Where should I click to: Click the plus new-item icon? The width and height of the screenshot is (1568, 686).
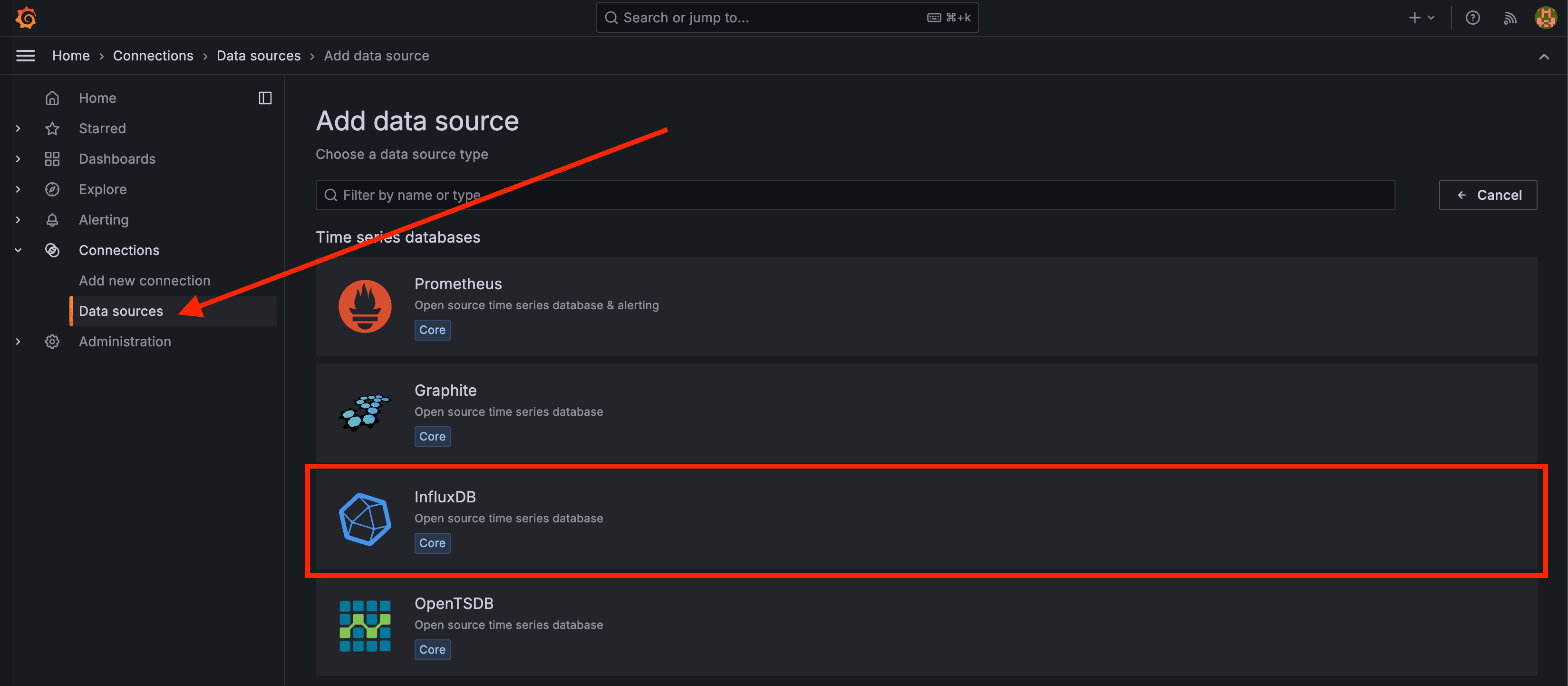1414,18
